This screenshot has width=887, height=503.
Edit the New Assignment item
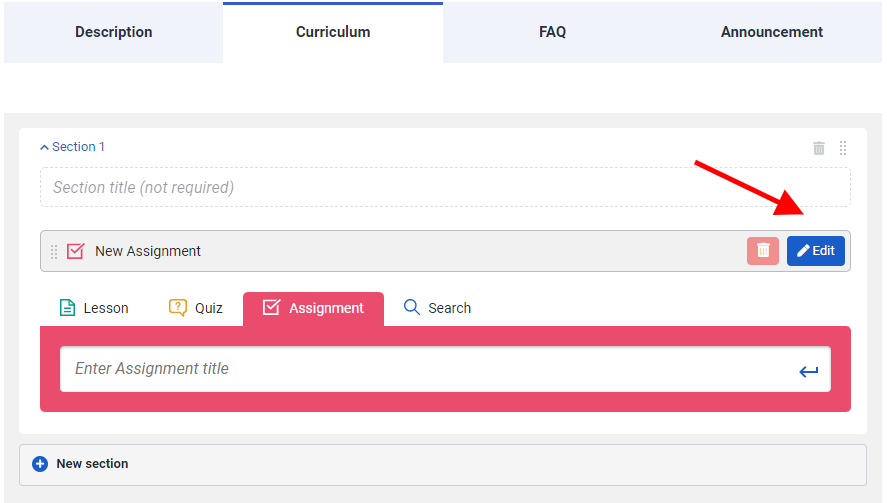(816, 251)
